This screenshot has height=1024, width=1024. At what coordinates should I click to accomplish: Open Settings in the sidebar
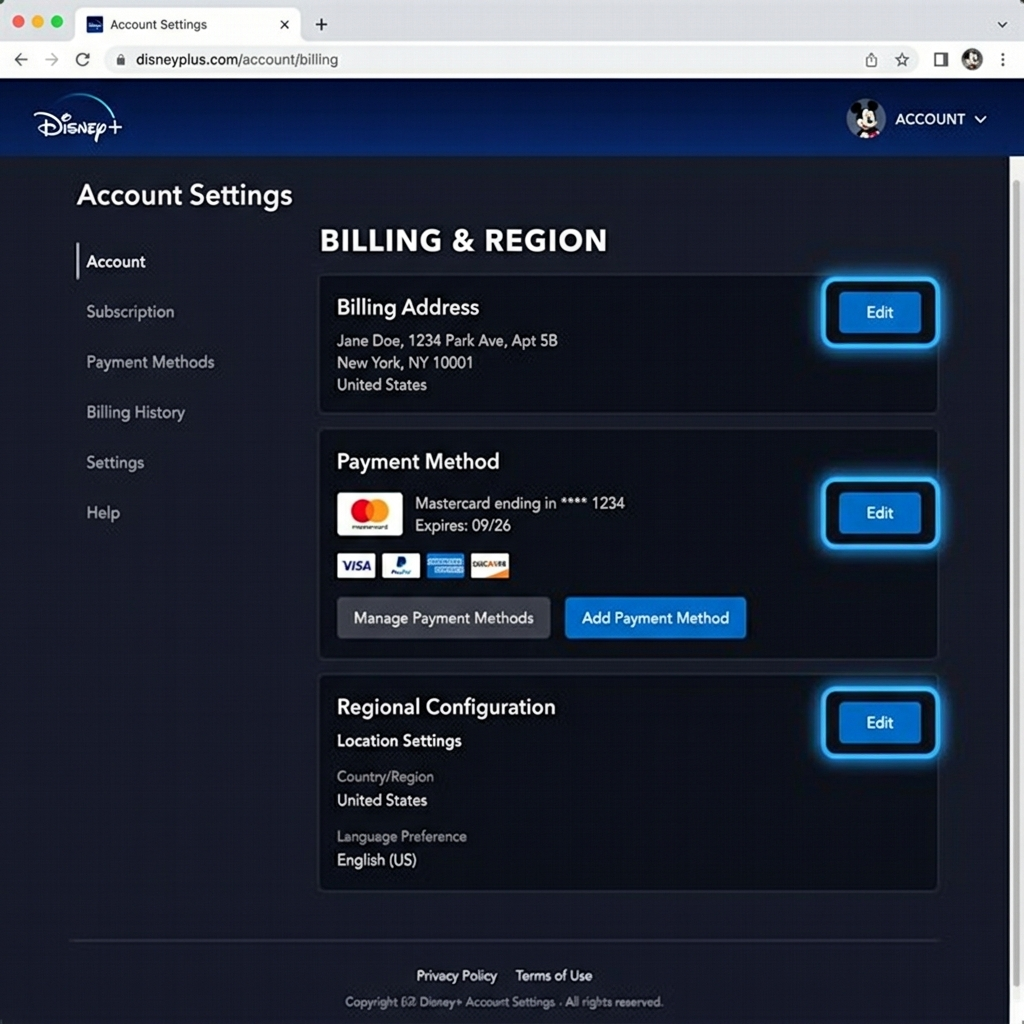pos(115,462)
